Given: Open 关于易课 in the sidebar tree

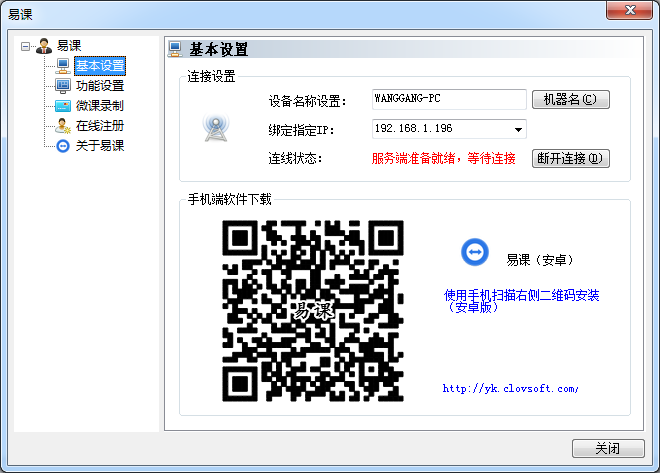Looking at the screenshot, I should (100, 146).
